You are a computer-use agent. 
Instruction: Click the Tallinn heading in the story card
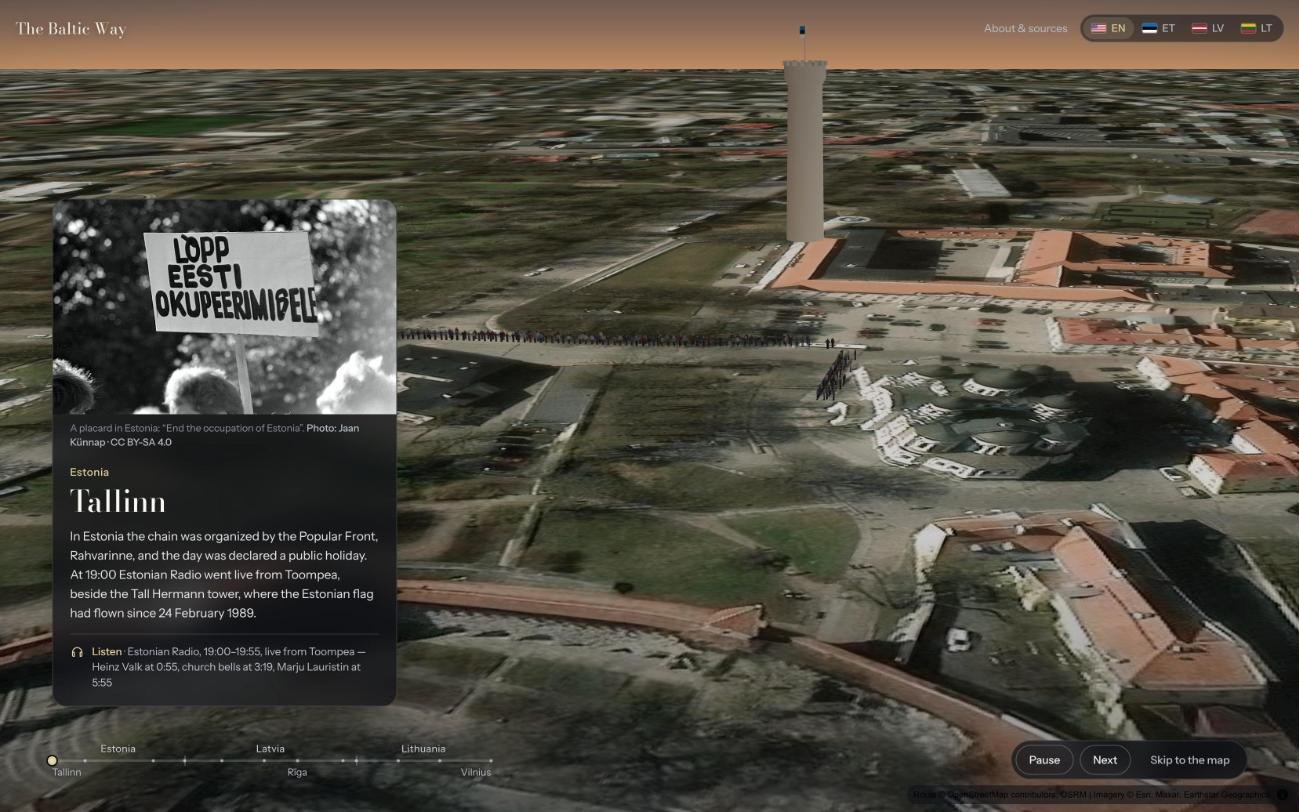[x=118, y=501]
